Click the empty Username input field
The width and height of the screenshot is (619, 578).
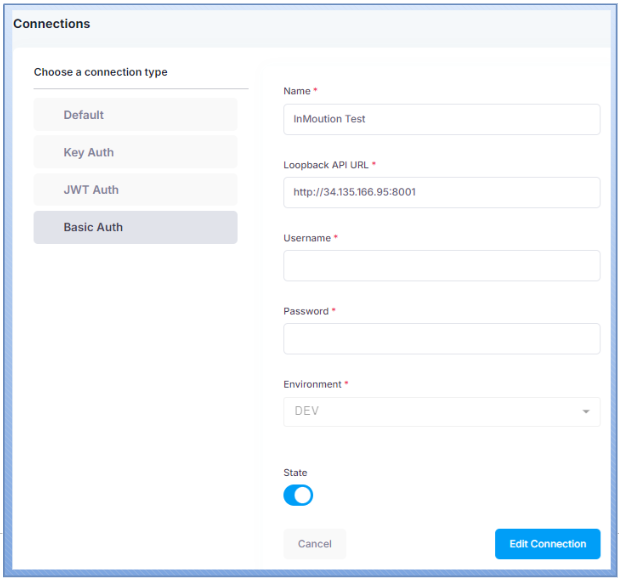pyautogui.click(x=441, y=265)
